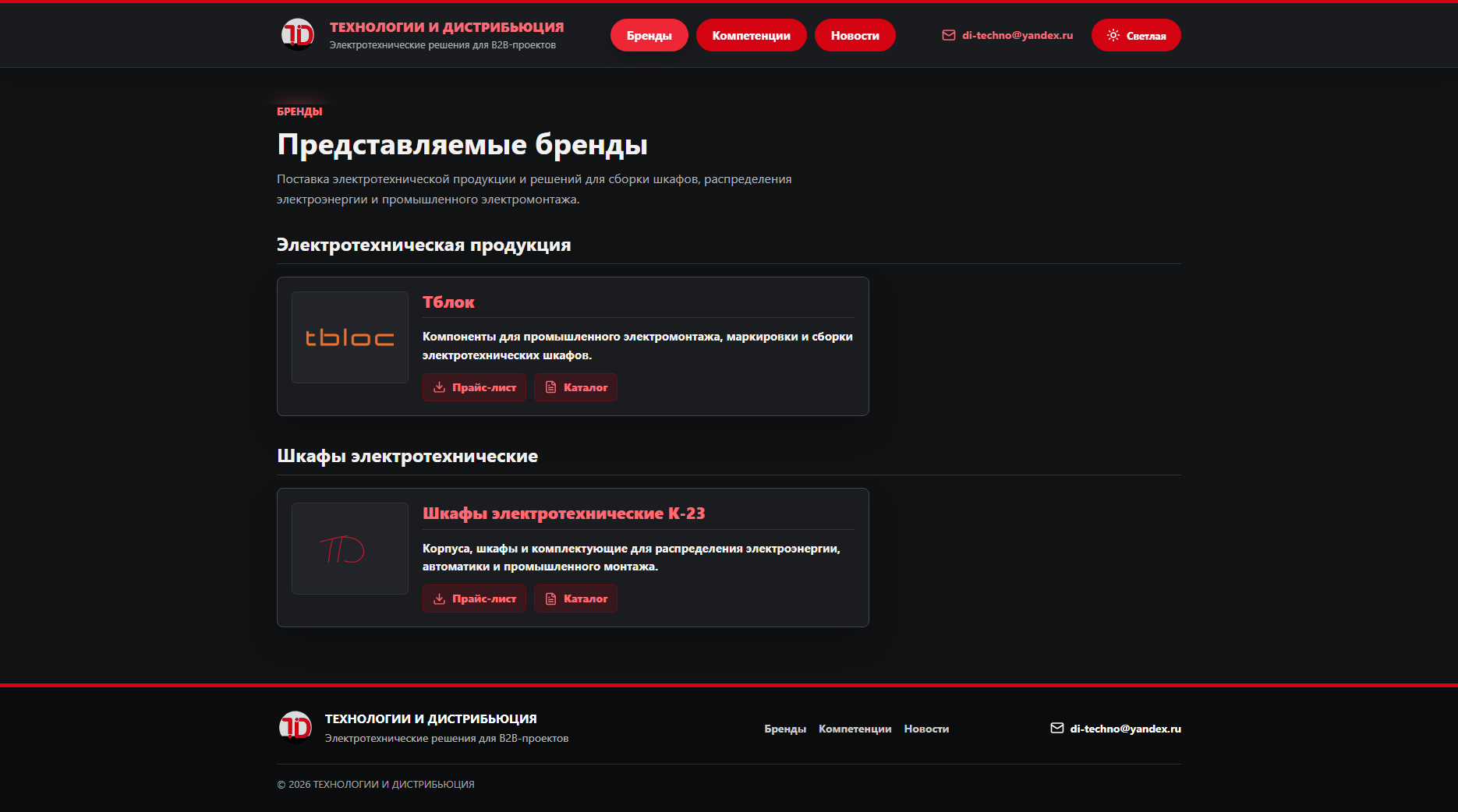The height and width of the screenshot is (812, 1458).
Task: Download the Тблок Прайс-лист
Action: (475, 387)
